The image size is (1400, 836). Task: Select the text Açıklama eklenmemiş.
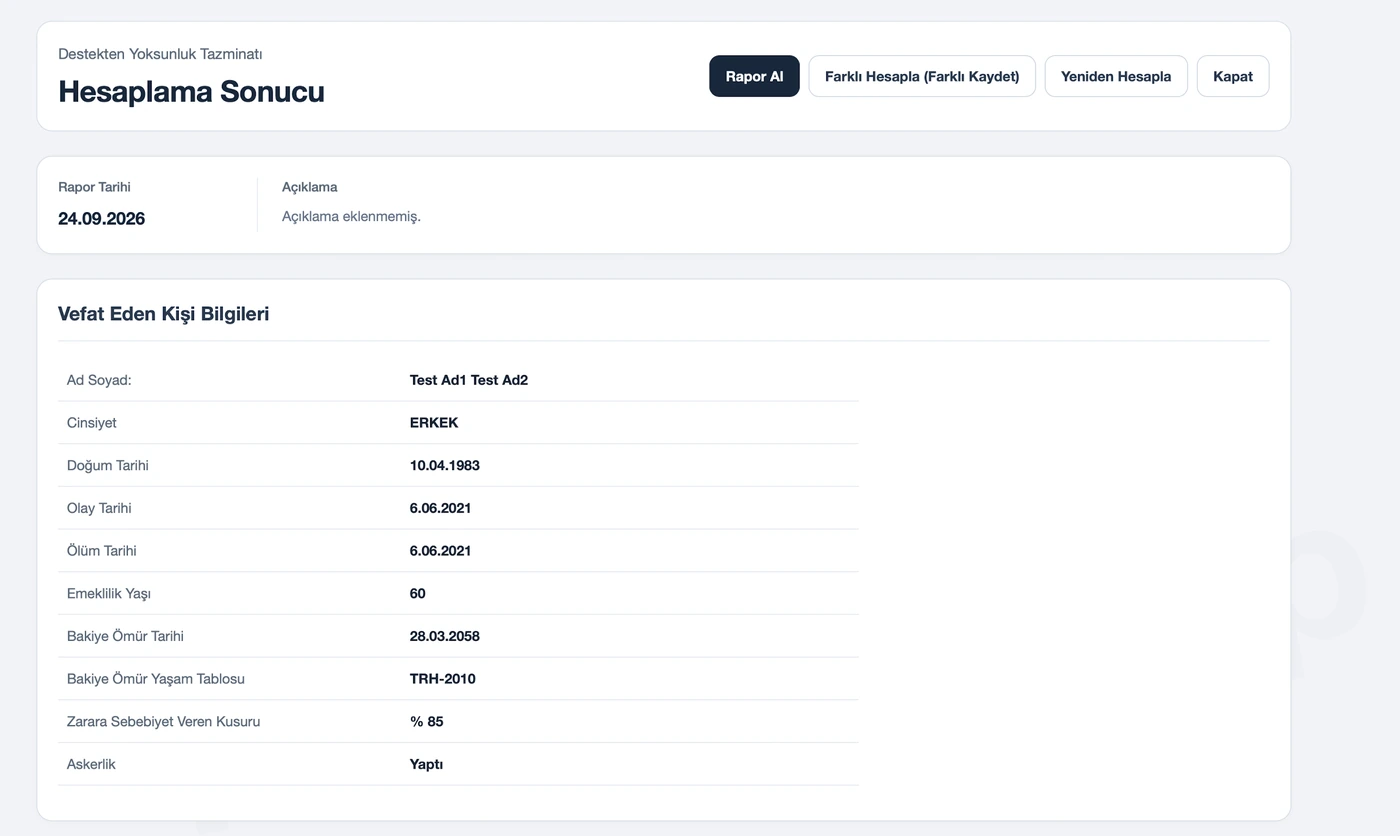coord(351,216)
